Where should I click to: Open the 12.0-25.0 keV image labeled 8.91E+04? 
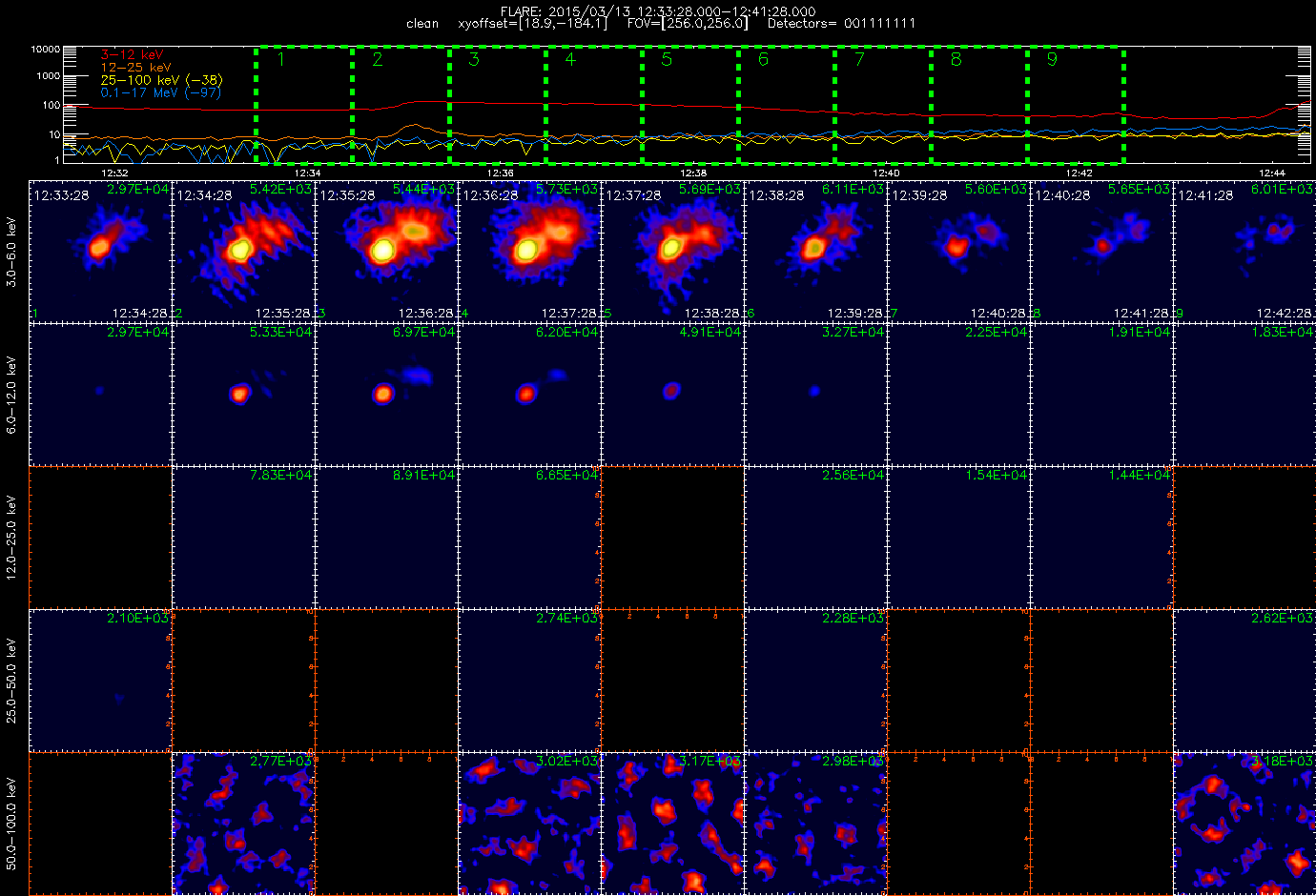387,537
